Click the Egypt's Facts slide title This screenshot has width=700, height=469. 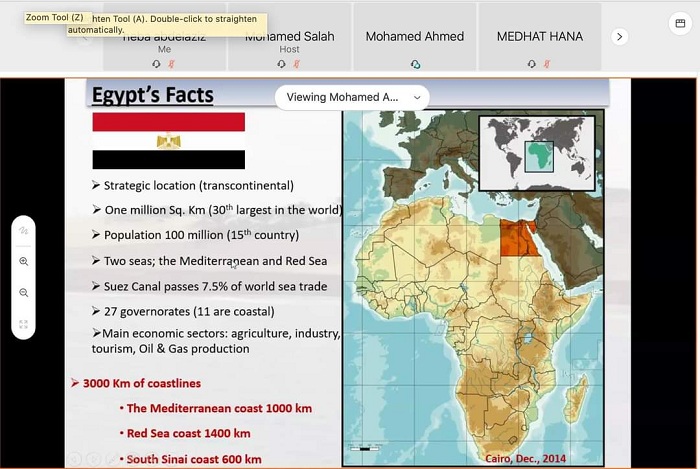(x=153, y=96)
